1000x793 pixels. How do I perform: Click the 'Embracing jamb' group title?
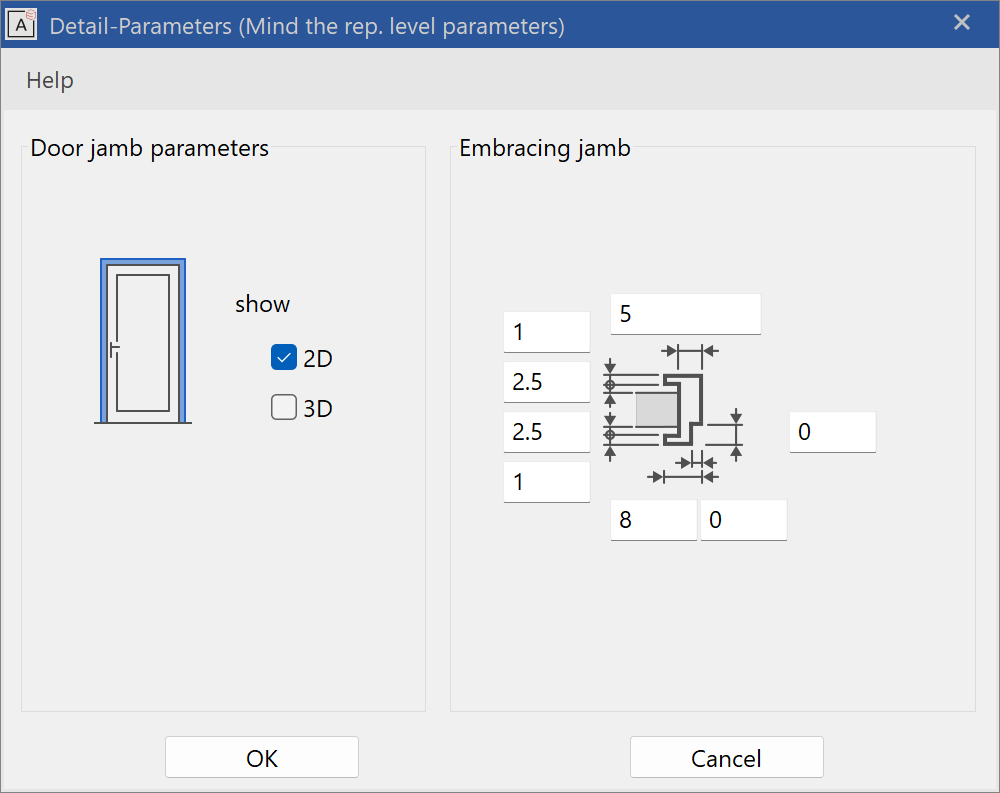coord(545,148)
